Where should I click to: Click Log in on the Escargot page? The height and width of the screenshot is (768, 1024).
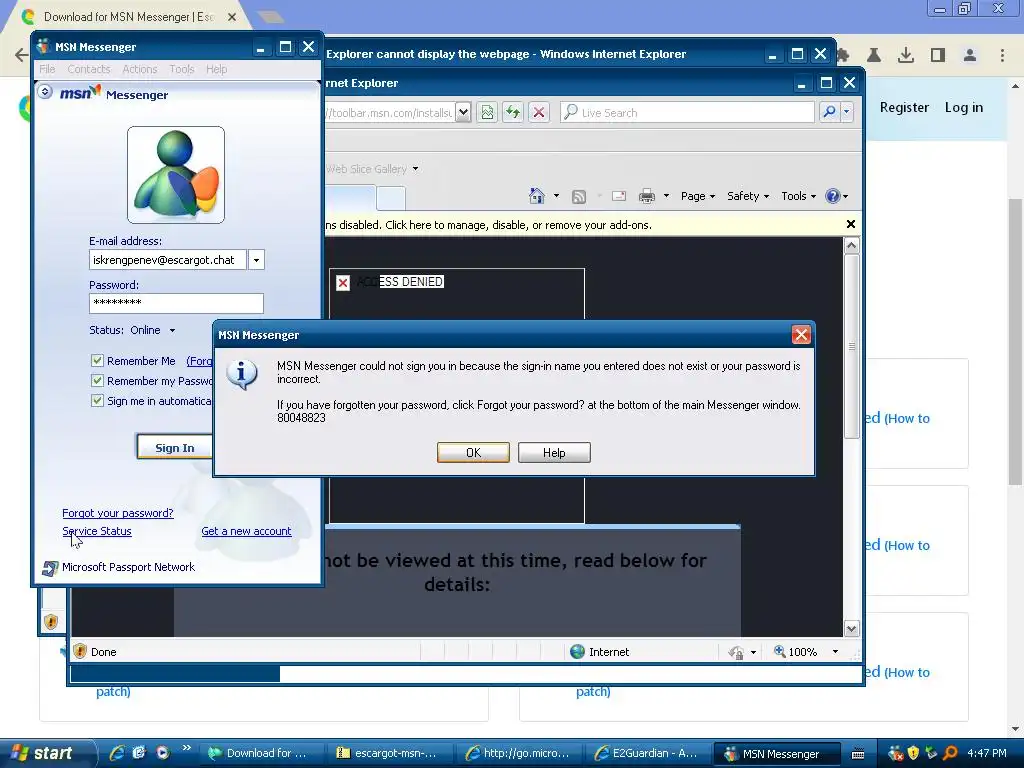tap(963, 107)
